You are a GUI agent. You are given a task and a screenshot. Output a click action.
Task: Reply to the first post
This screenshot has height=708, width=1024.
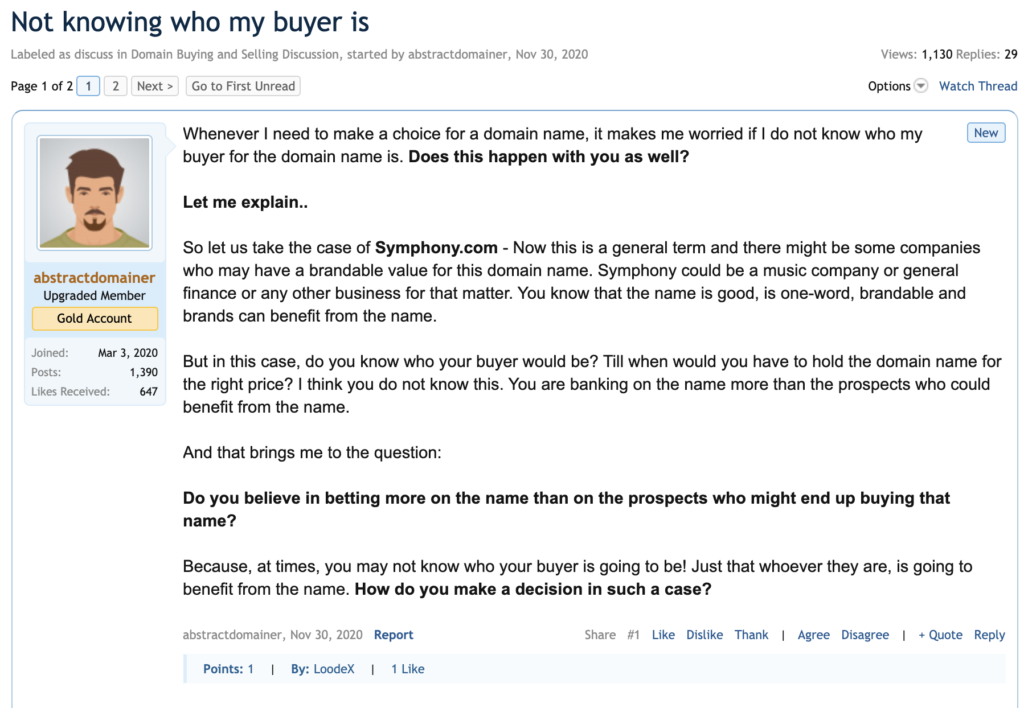pos(989,635)
